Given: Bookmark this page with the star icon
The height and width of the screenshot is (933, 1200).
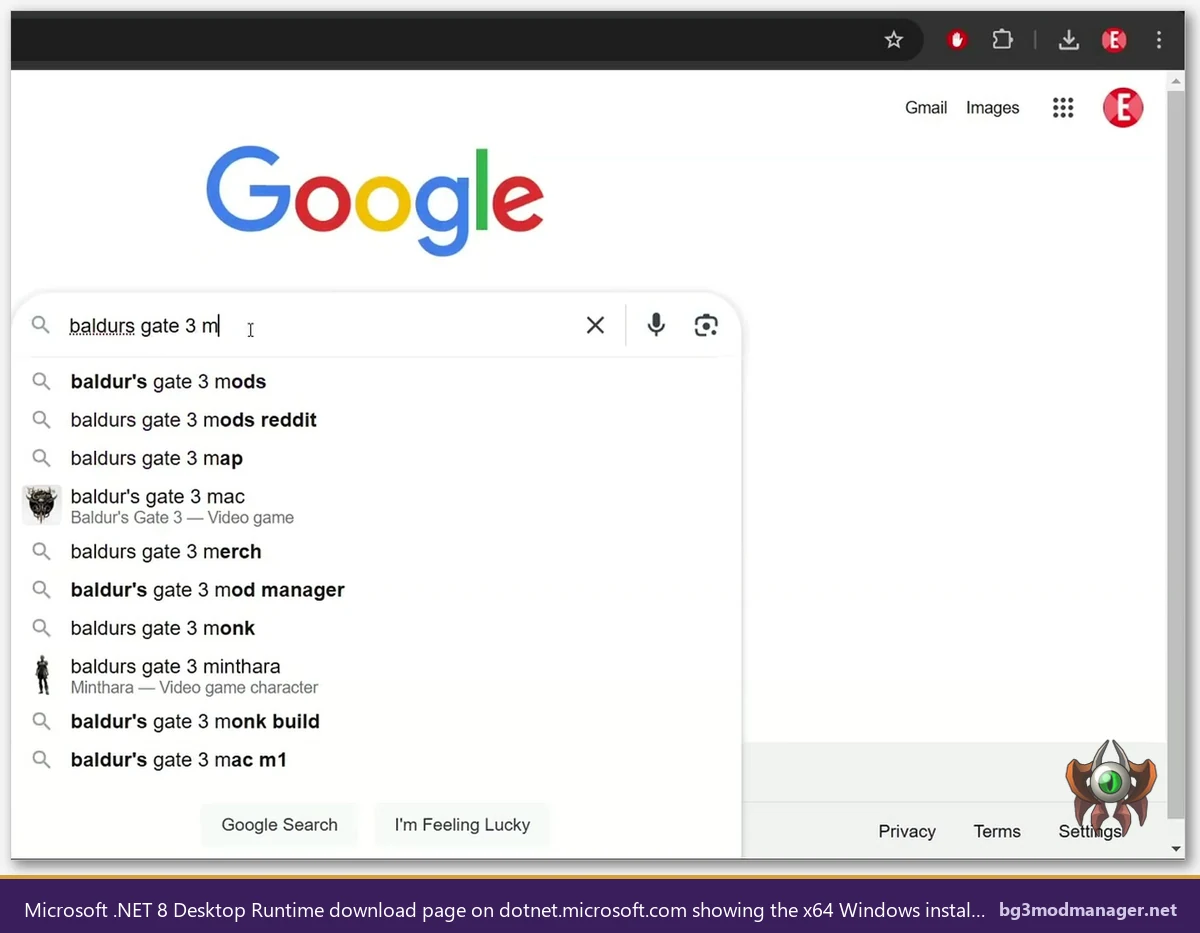Looking at the screenshot, I should [894, 40].
